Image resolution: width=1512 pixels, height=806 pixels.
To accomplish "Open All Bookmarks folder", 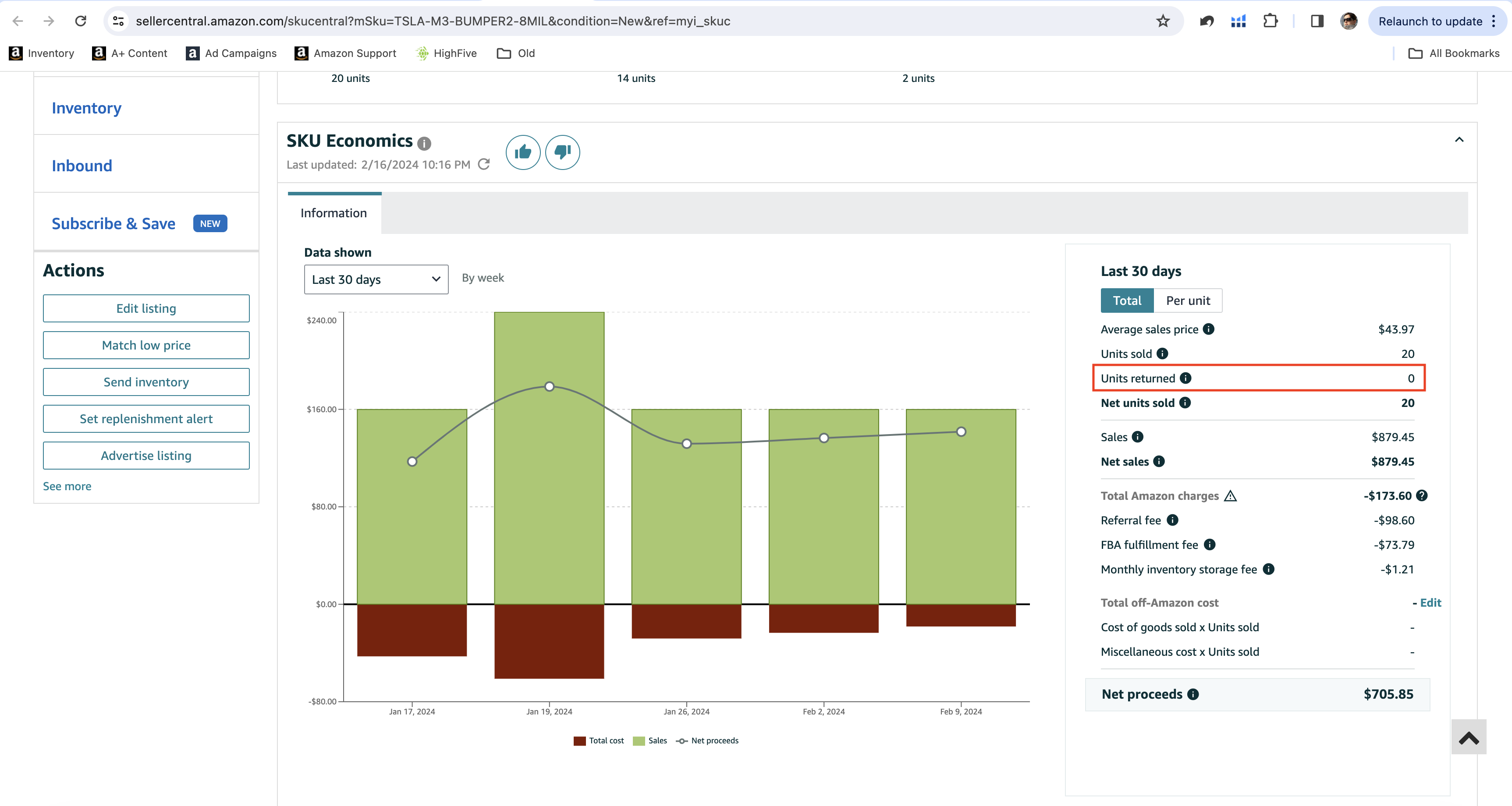I will click(1453, 53).
